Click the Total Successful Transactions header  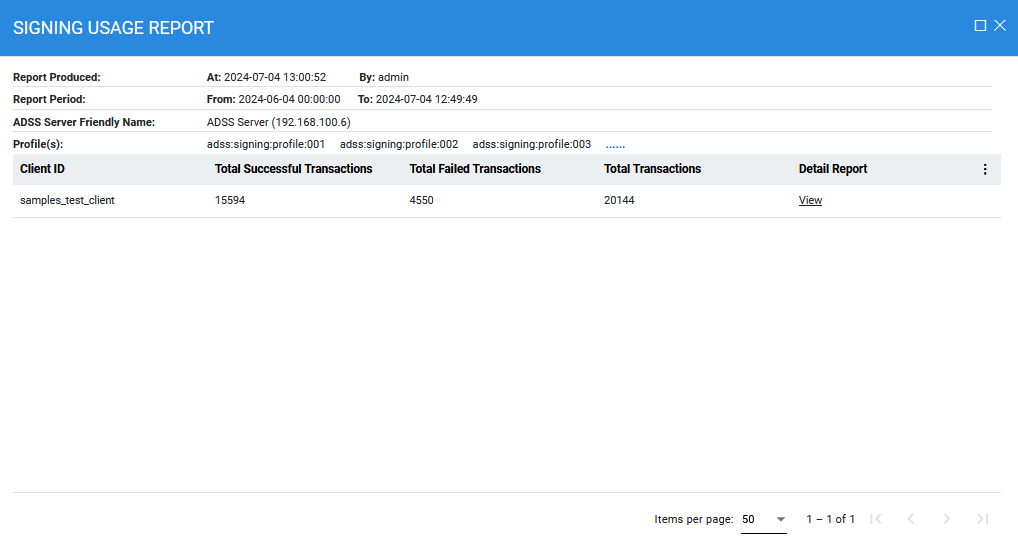click(293, 169)
